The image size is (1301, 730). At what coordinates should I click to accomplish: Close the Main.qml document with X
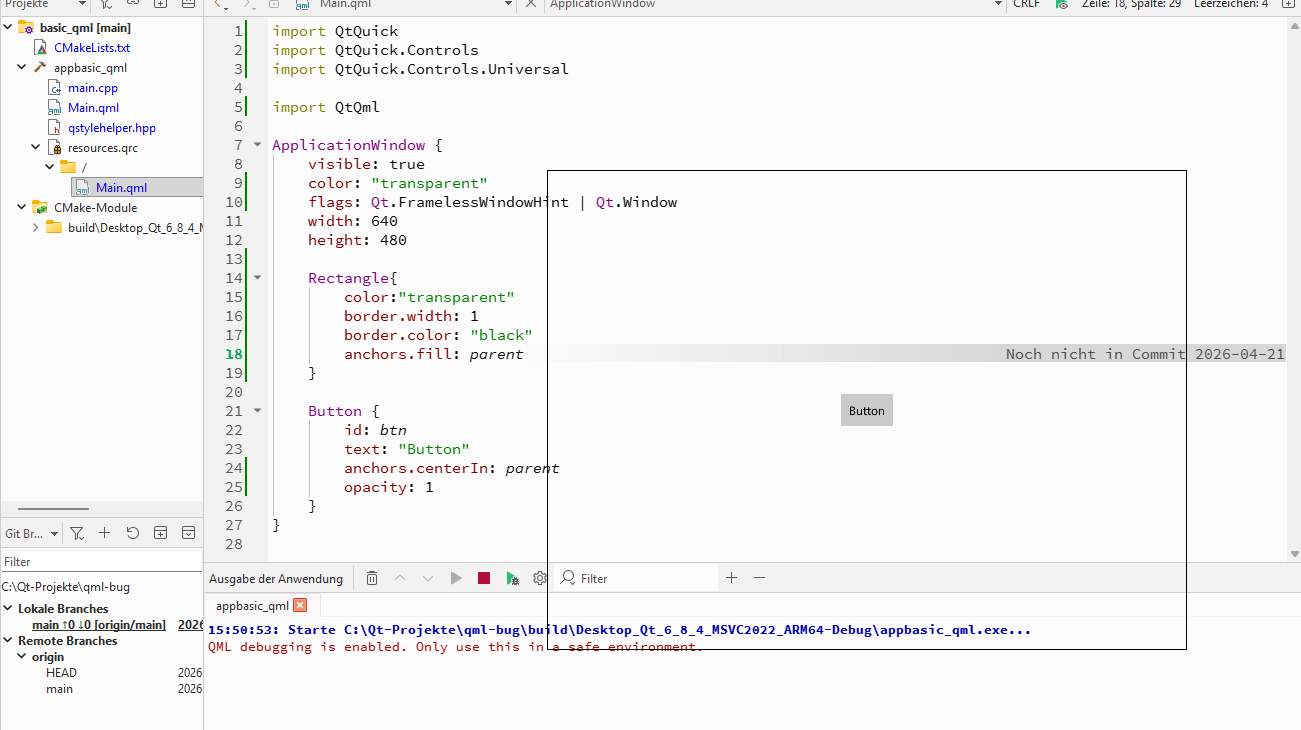(531, 4)
